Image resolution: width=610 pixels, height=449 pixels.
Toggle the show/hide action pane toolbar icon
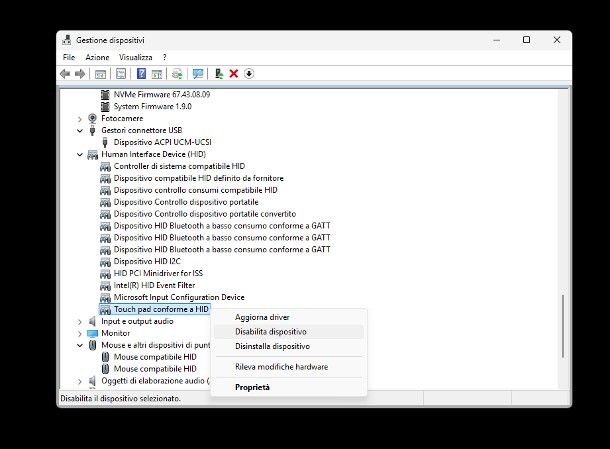click(157, 74)
